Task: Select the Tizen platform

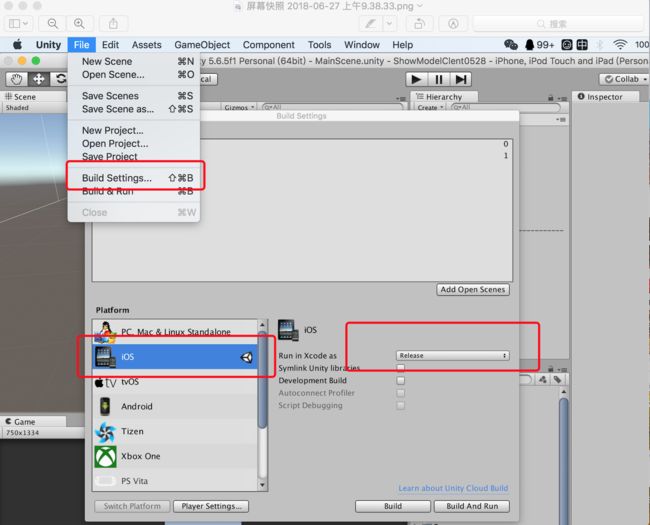Action: coord(175,431)
